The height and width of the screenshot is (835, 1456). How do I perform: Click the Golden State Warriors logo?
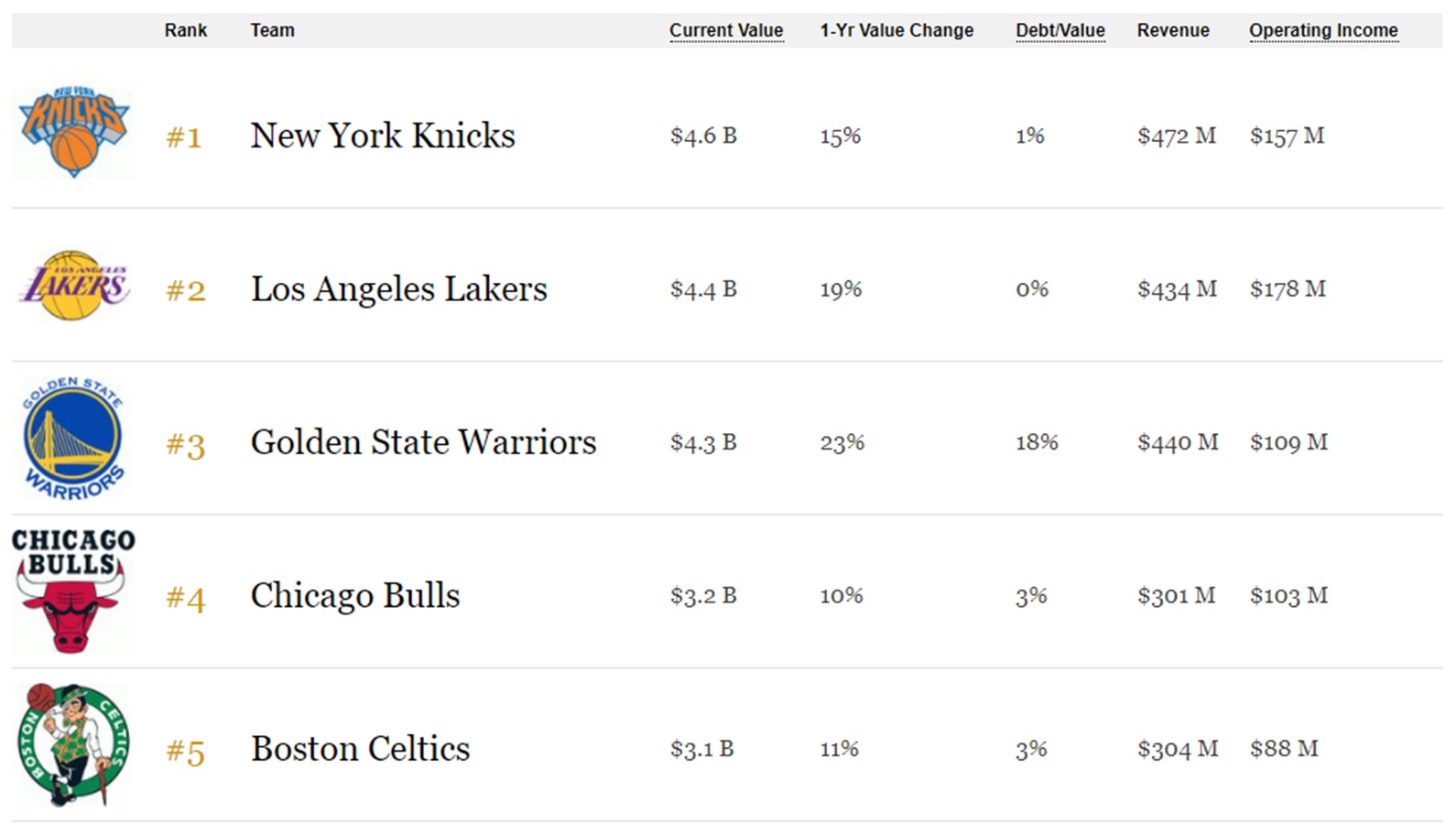click(x=73, y=439)
